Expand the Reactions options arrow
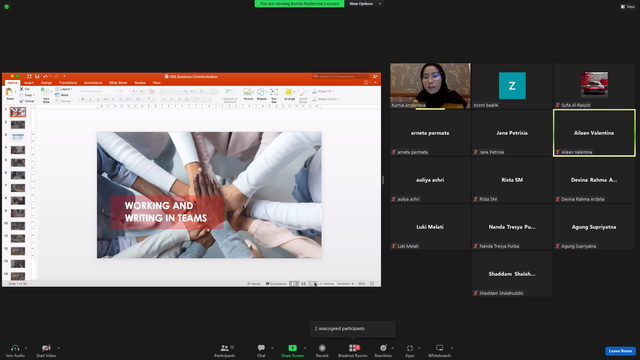Image resolution: width=640 pixels, height=360 pixels. click(x=393, y=348)
